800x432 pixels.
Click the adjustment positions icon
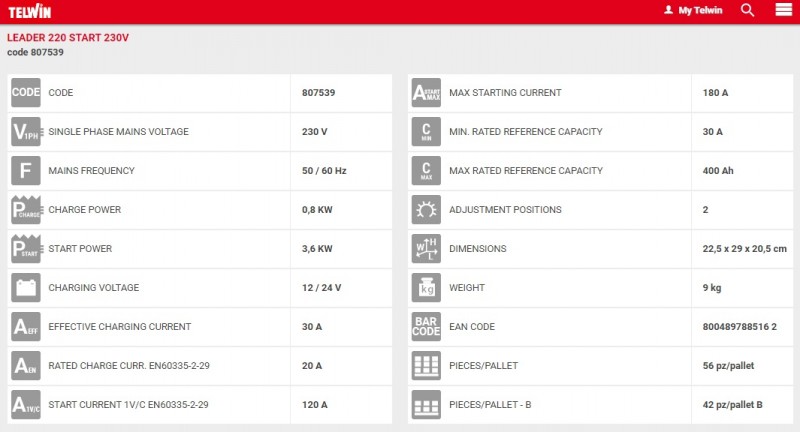pyautogui.click(x=426, y=210)
